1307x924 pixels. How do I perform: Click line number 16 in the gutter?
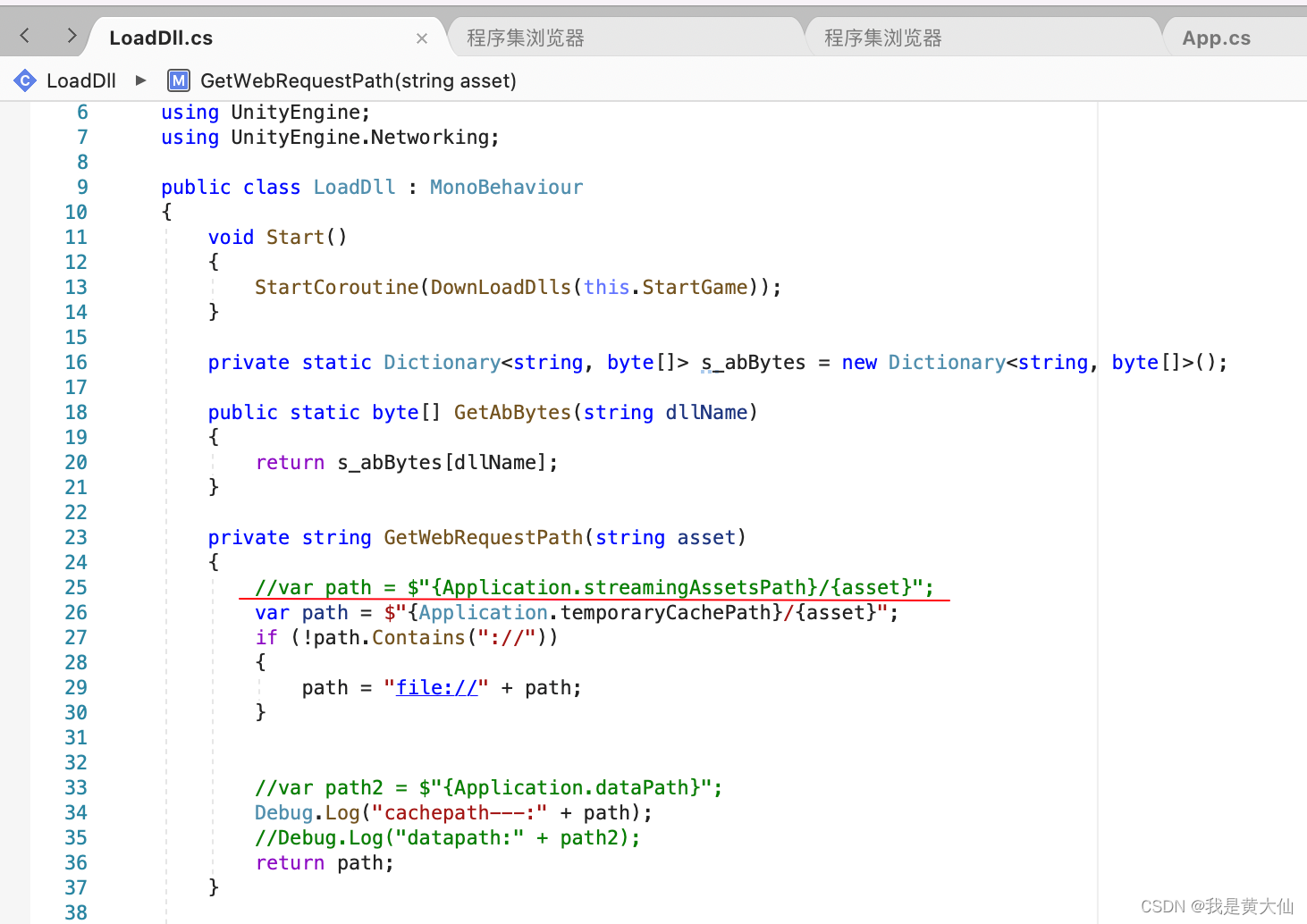coord(76,362)
